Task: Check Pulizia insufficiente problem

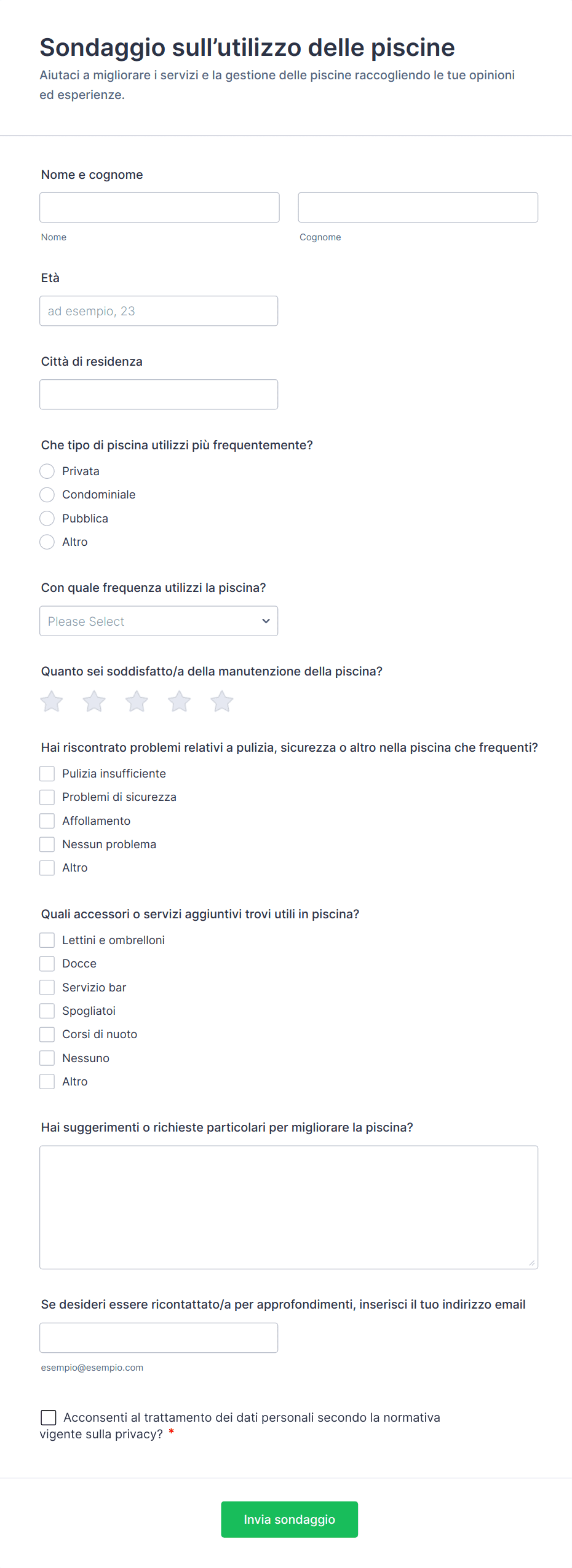Action: [47, 774]
